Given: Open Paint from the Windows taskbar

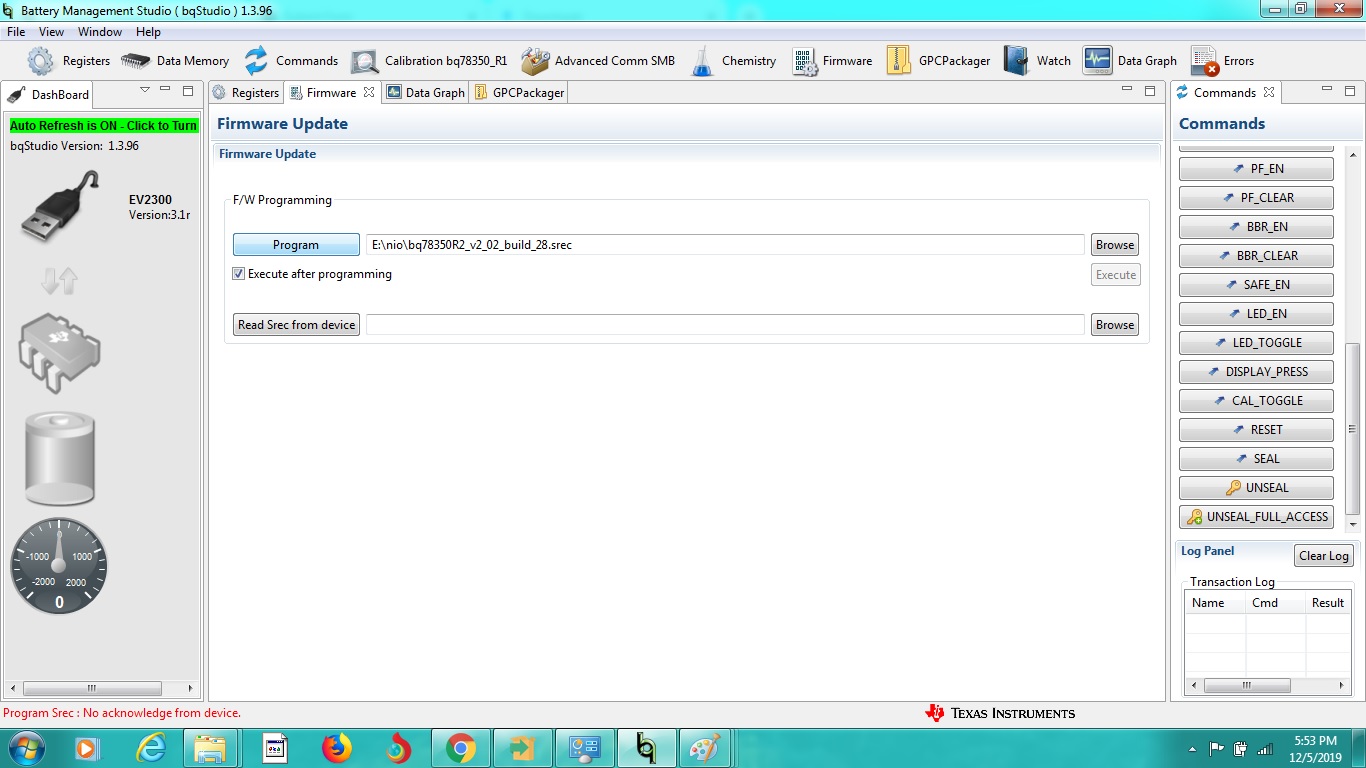Looking at the screenshot, I should click(x=705, y=748).
